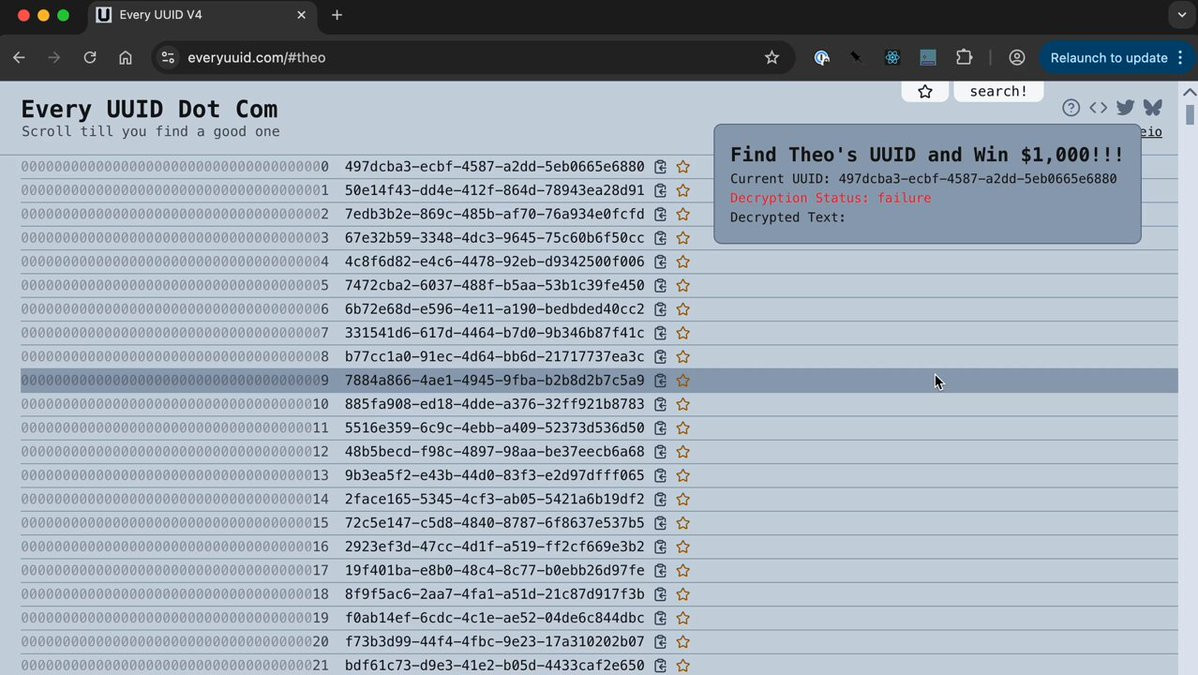
Task: Close the Every UUID V4 tab
Action: click(301, 15)
